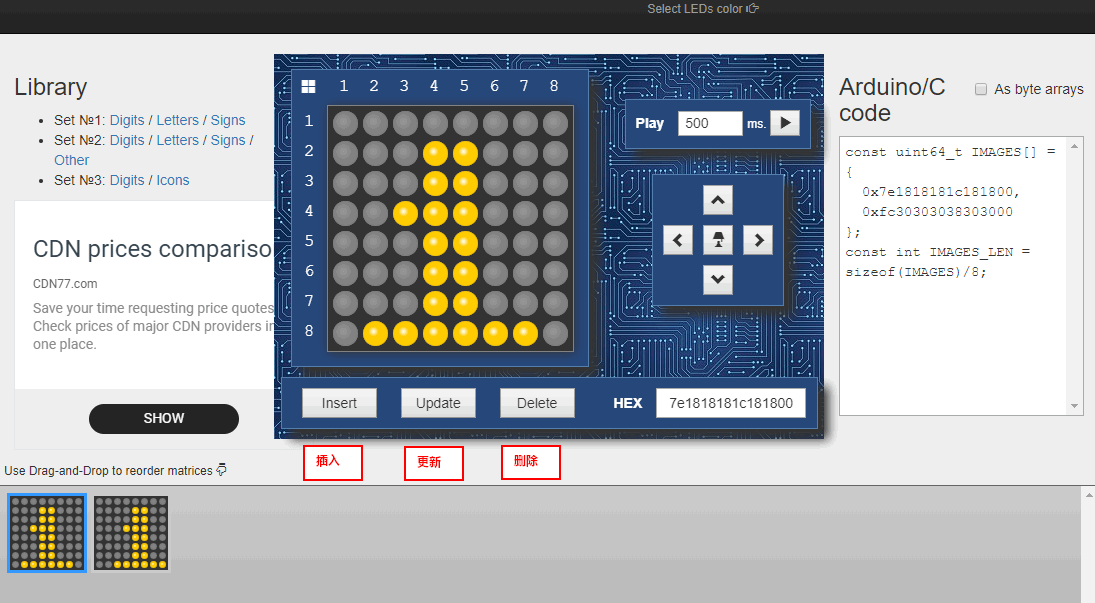Click the Insert button
The width and height of the screenshot is (1095, 603).
click(339, 402)
